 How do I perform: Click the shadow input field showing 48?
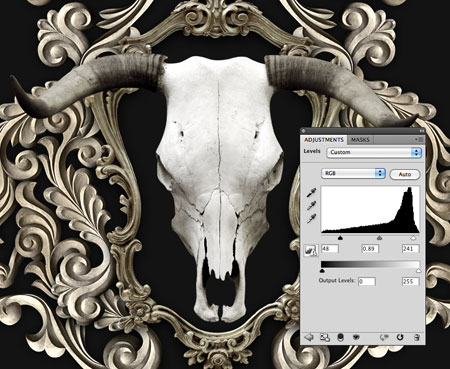pyautogui.click(x=330, y=249)
